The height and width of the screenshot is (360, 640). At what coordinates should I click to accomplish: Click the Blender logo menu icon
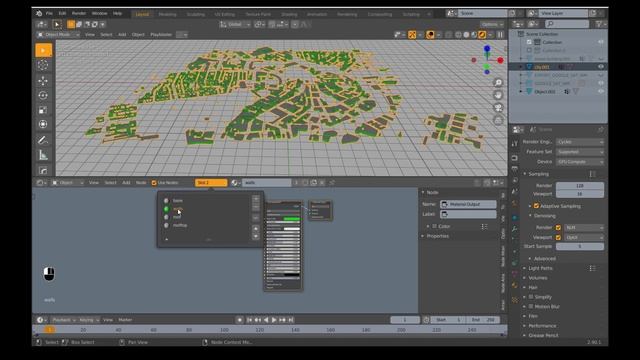pos(39,13)
